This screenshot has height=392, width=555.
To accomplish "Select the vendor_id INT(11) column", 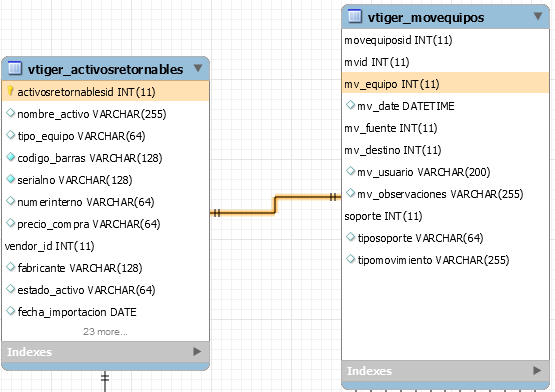I will click(105, 246).
